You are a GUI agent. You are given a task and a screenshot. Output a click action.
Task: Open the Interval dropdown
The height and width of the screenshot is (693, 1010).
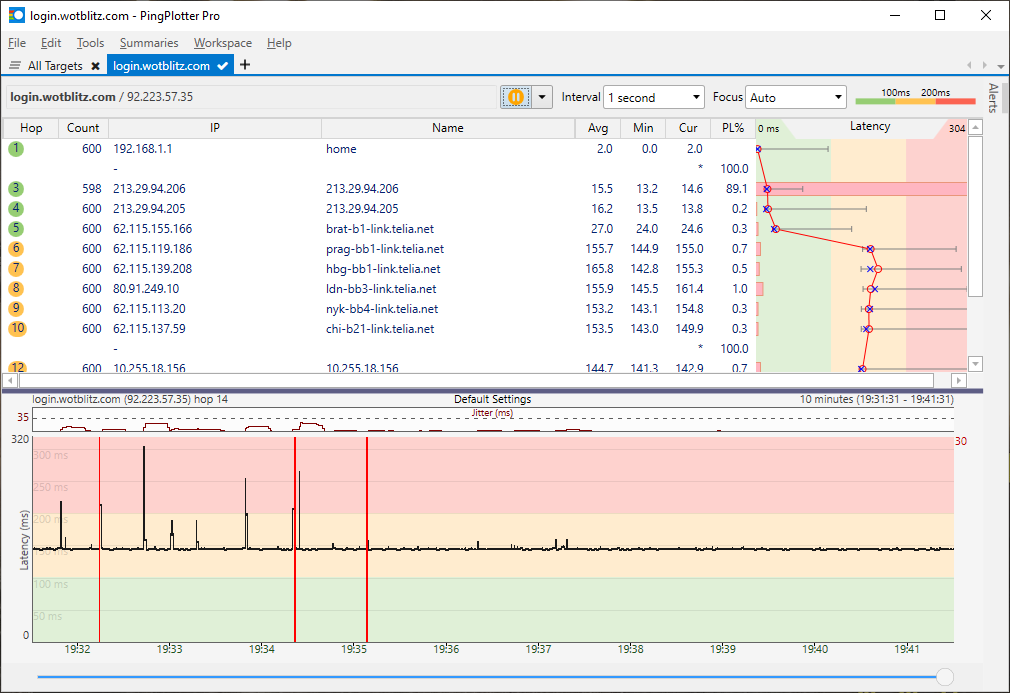click(x=654, y=98)
